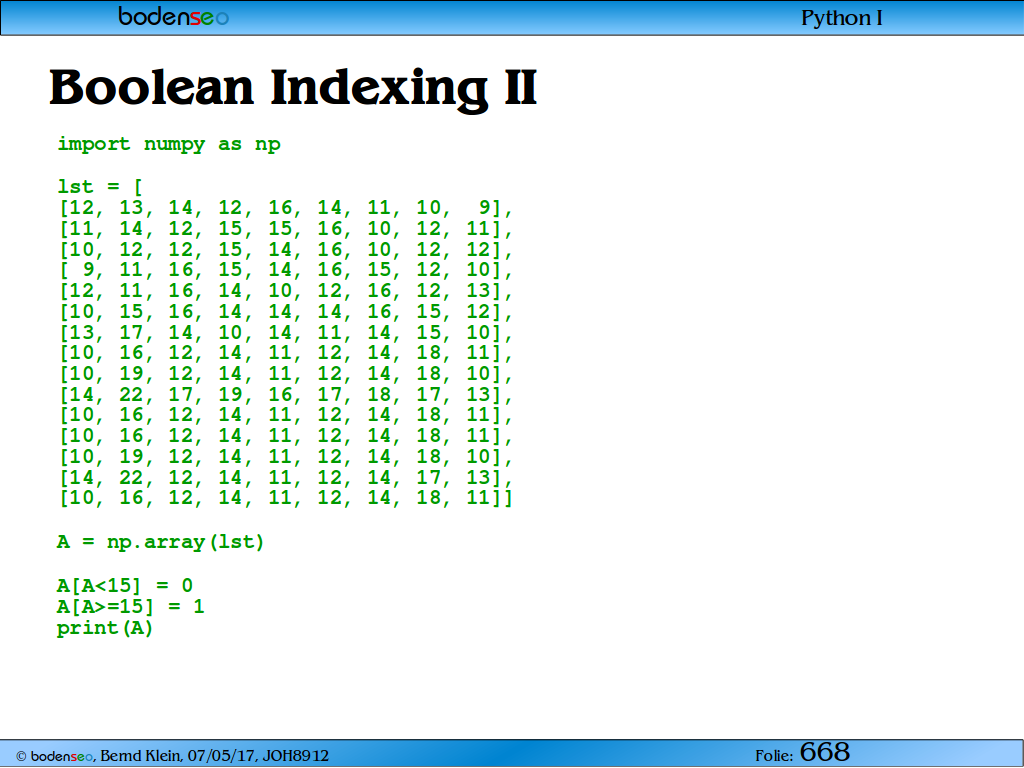
Task: Click the bodenseo logo in header
Action: pyautogui.click(x=174, y=16)
